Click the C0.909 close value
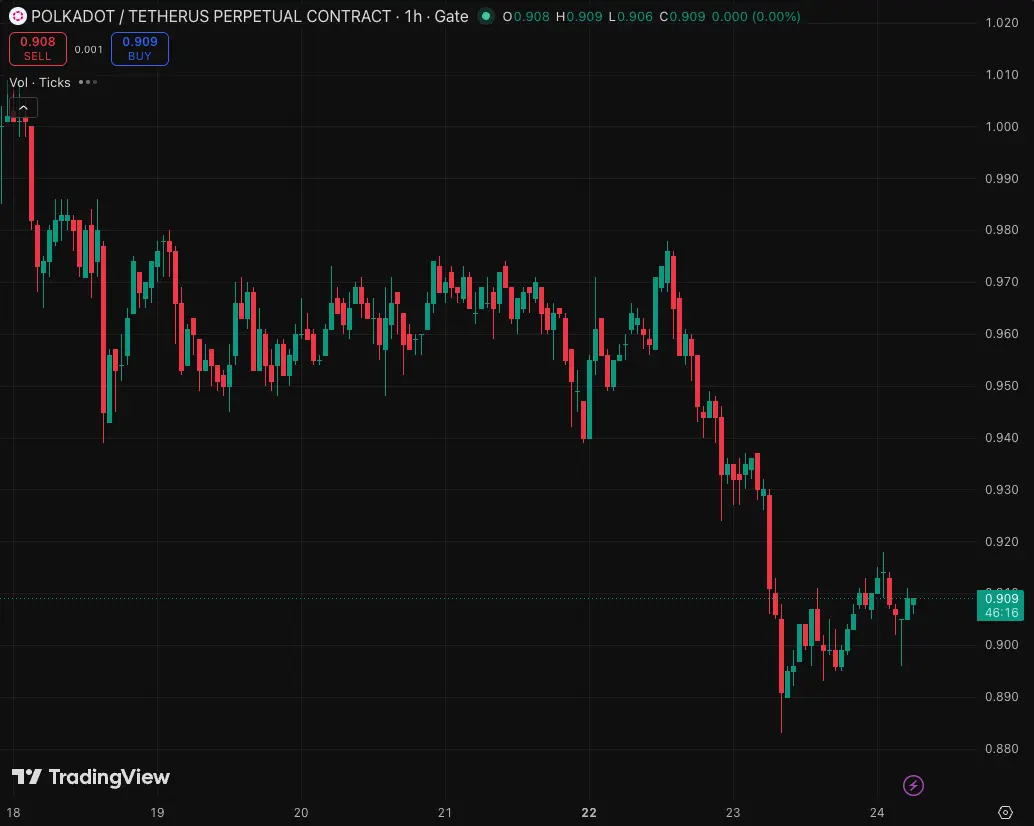The height and width of the screenshot is (826, 1034). (682, 16)
